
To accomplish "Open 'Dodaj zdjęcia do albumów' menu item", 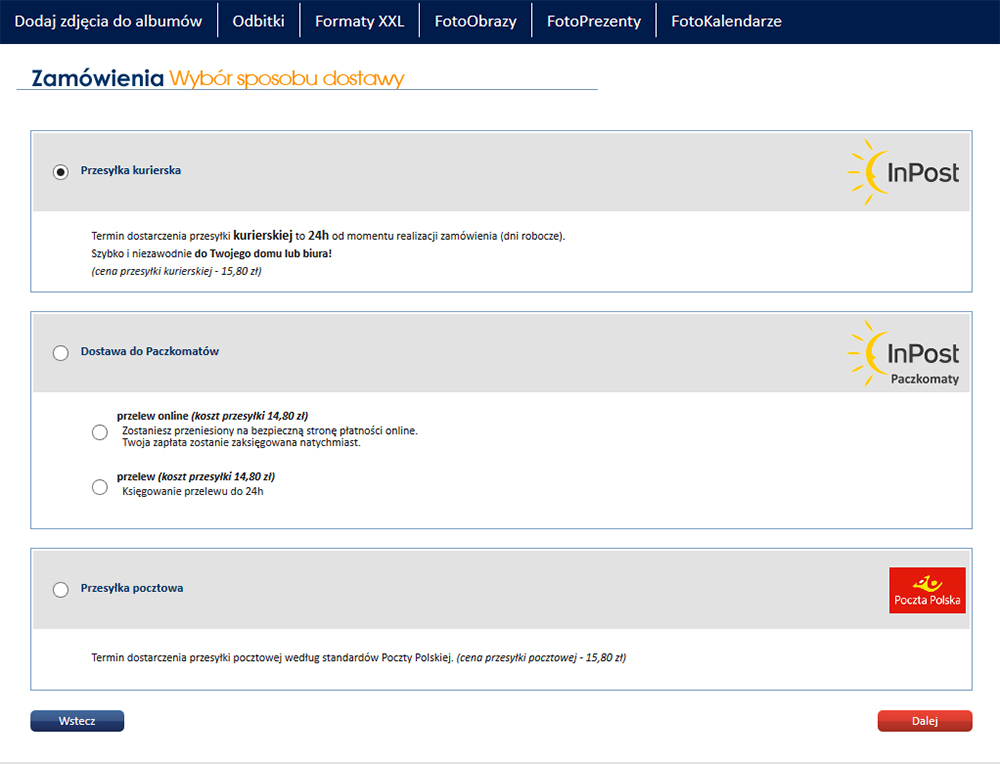I will pos(108,21).
